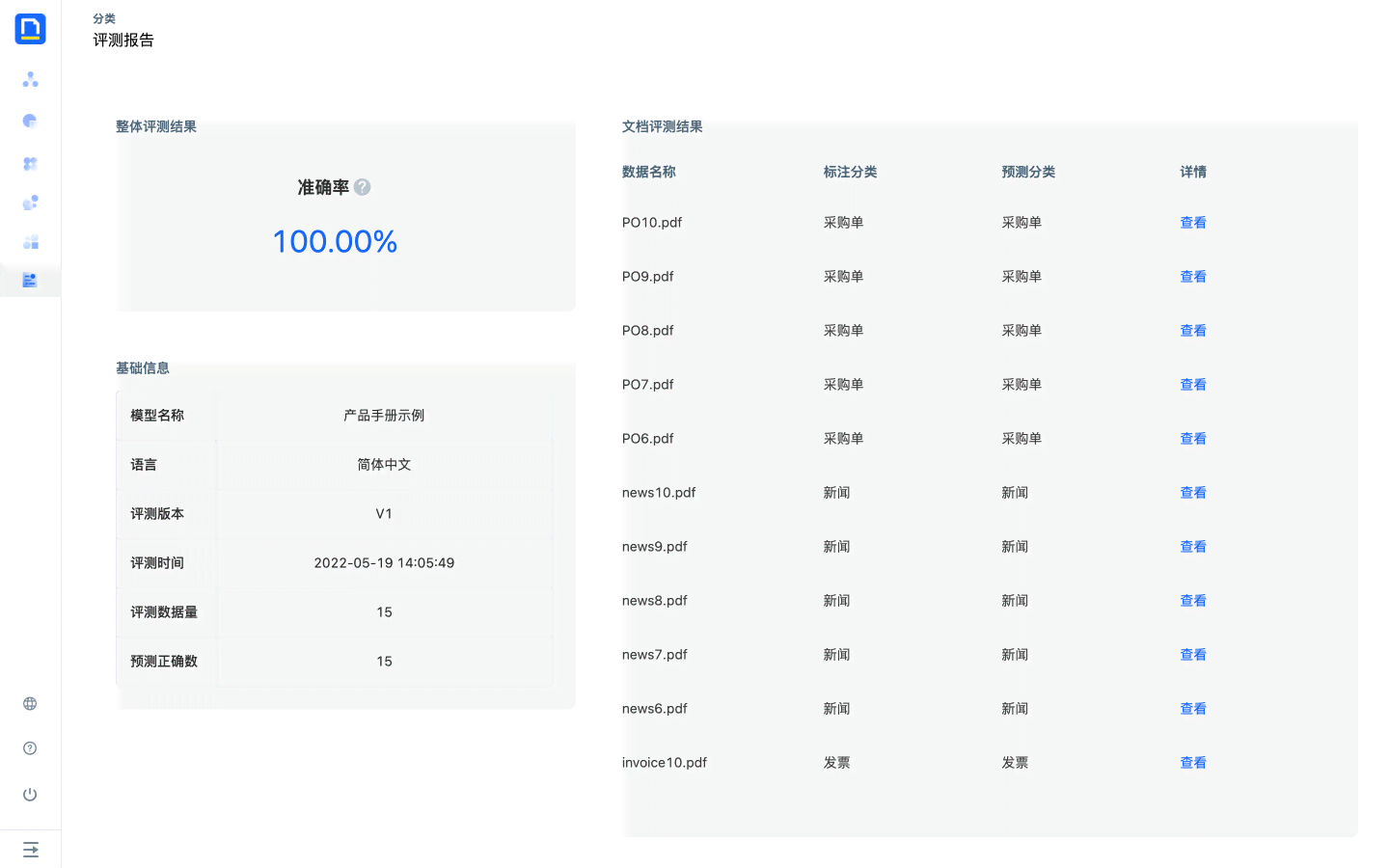Click the 模型名称 row label

click(x=157, y=416)
